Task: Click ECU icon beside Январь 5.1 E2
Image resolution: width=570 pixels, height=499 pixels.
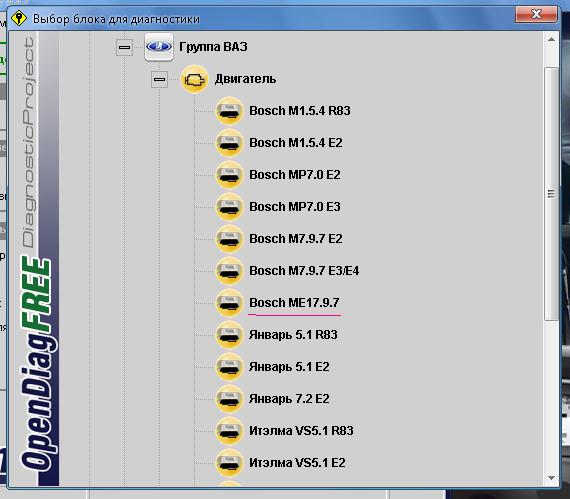Action: click(229, 366)
